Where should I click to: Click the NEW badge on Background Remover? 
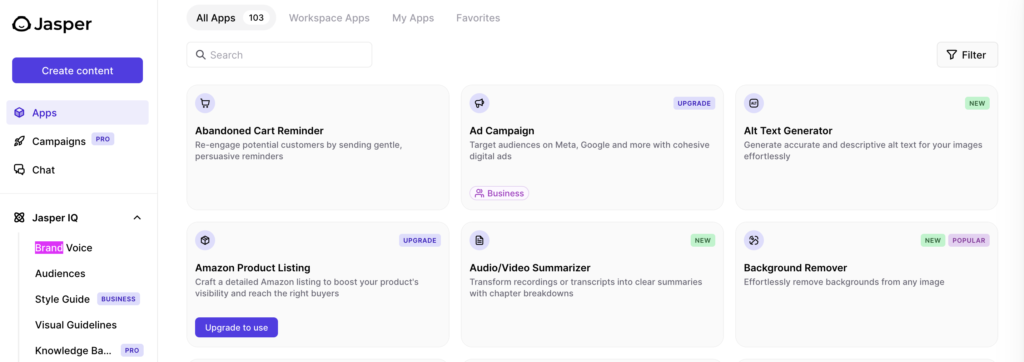click(933, 240)
